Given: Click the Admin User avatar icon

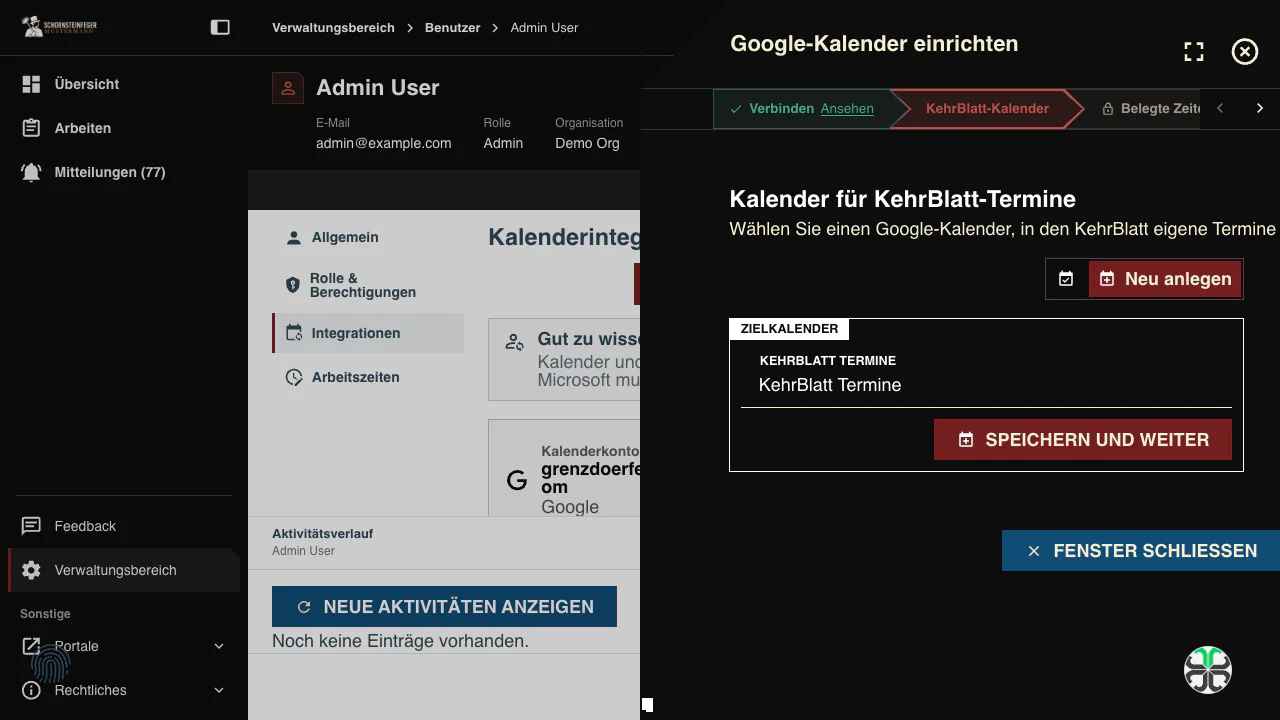Looking at the screenshot, I should coord(288,88).
